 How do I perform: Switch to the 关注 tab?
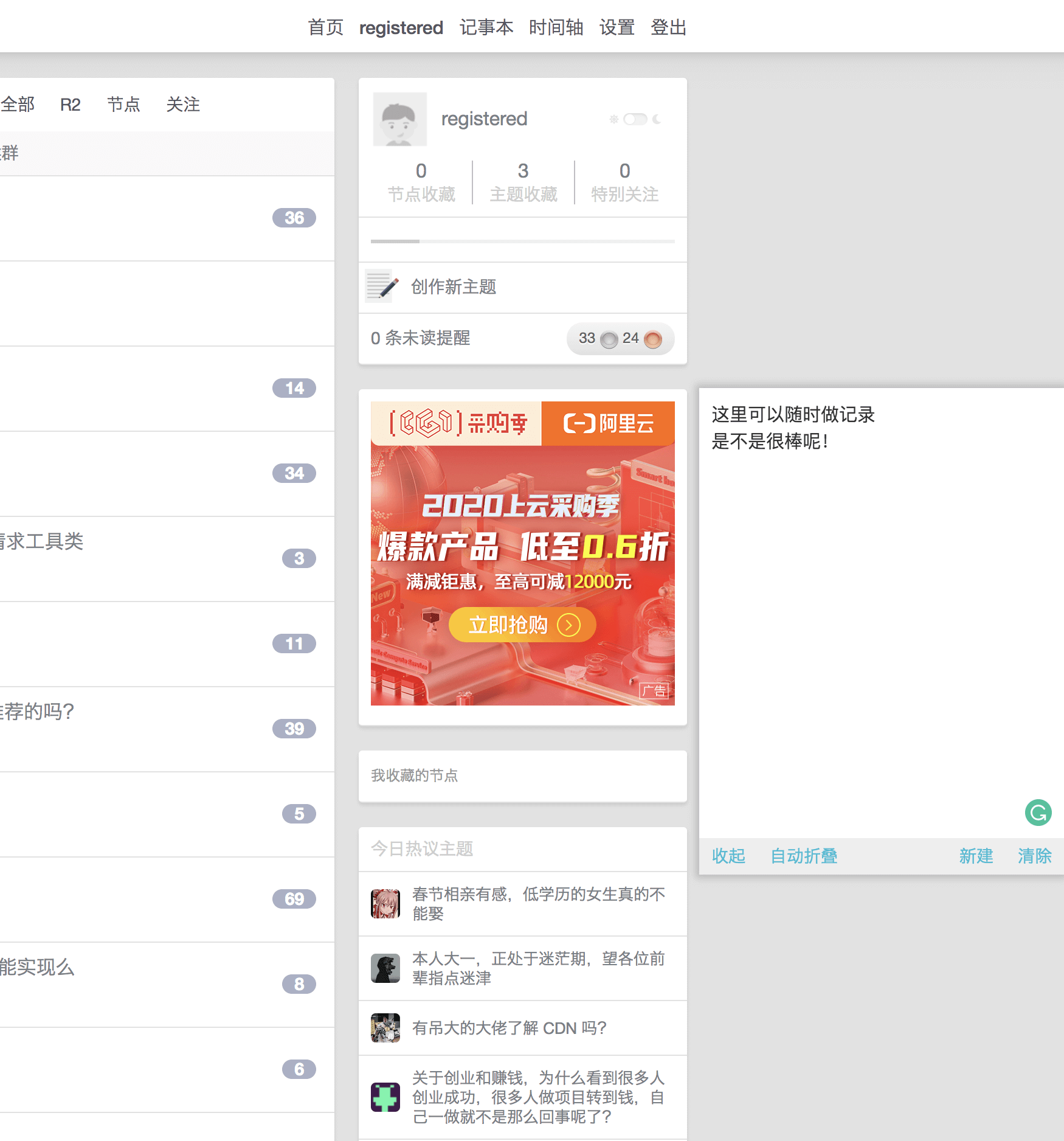pyautogui.click(x=183, y=105)
